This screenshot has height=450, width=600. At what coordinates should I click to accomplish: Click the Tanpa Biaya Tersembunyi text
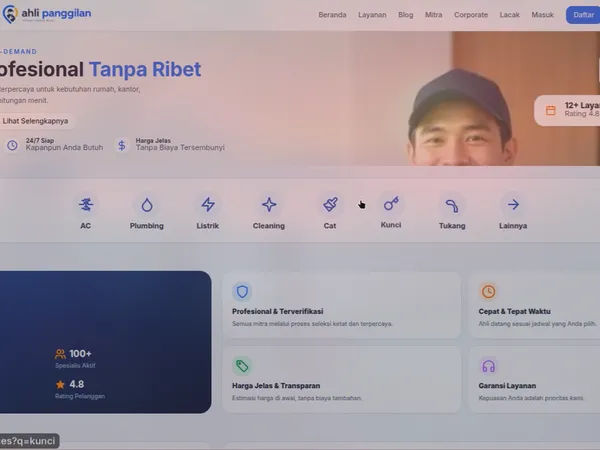pos(180,148)
